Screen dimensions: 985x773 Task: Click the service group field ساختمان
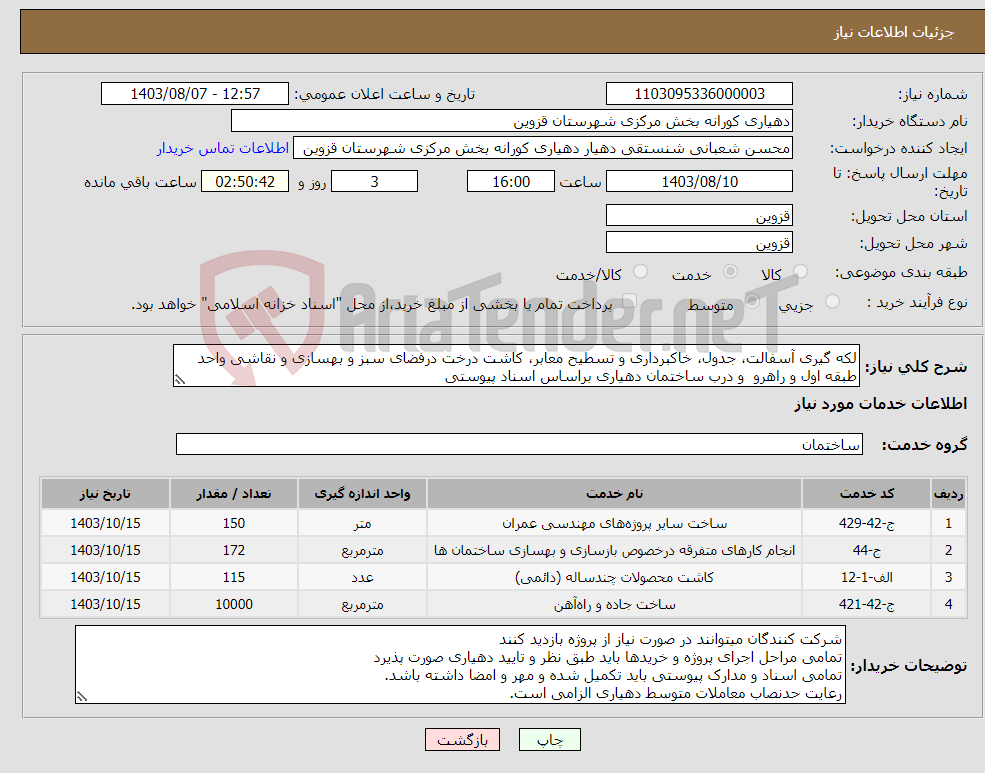[520, 445]
